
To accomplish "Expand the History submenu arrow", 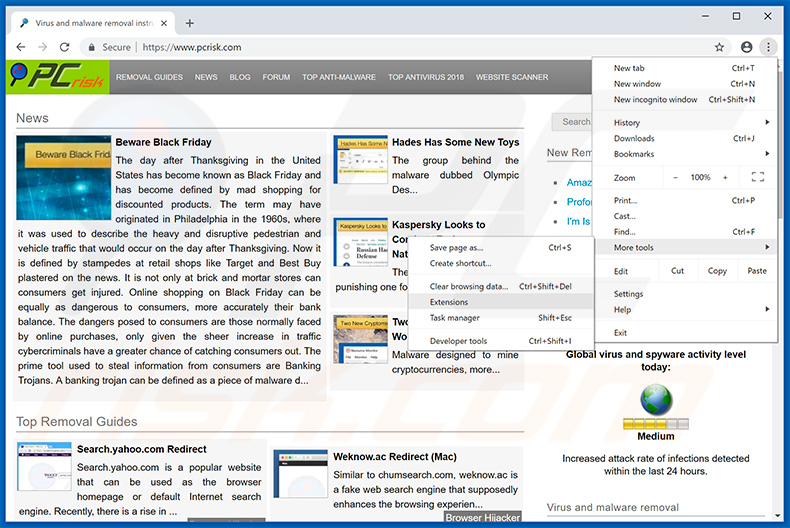I will pyautogui.click(x=767, y=122).
